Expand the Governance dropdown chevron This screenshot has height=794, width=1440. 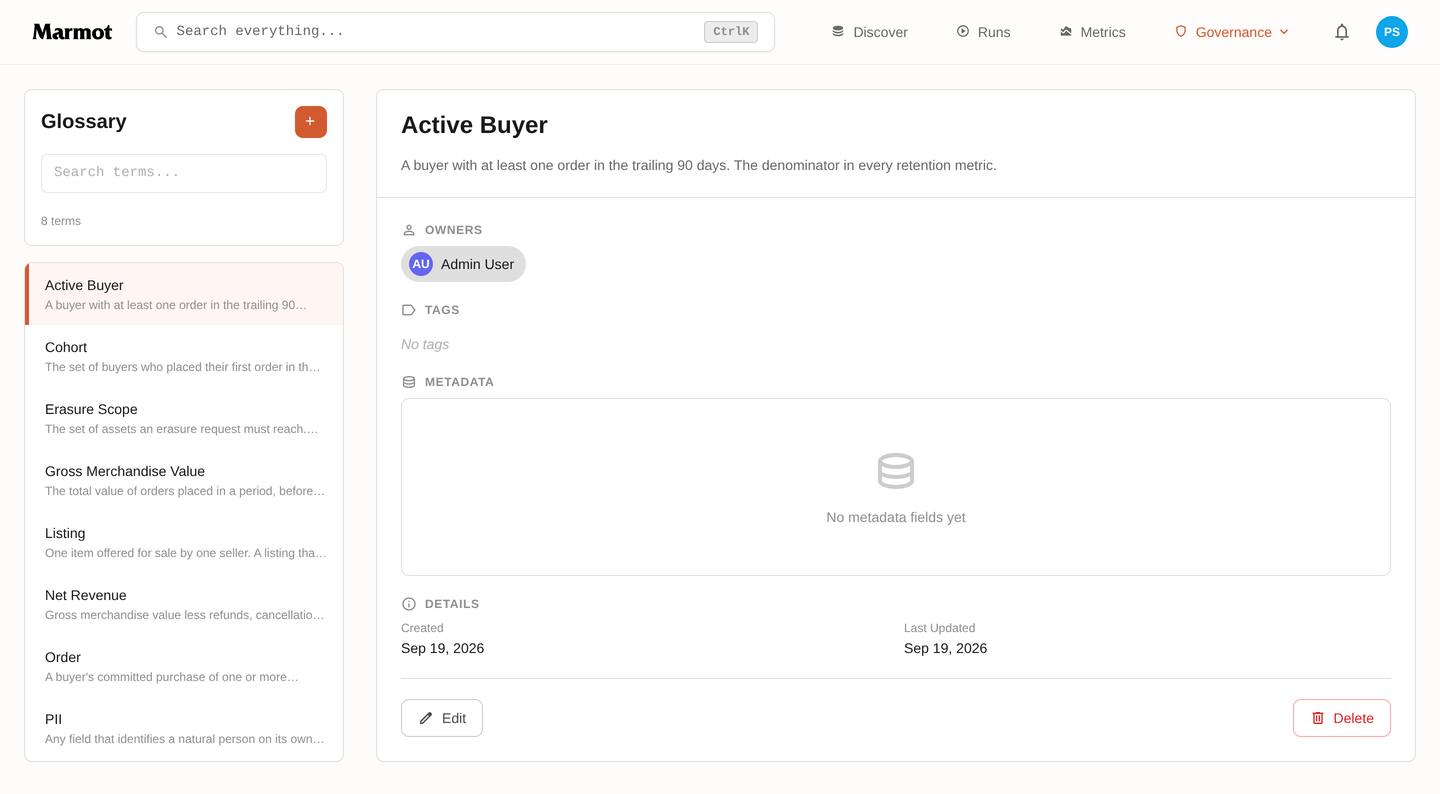click(1284, 32)
